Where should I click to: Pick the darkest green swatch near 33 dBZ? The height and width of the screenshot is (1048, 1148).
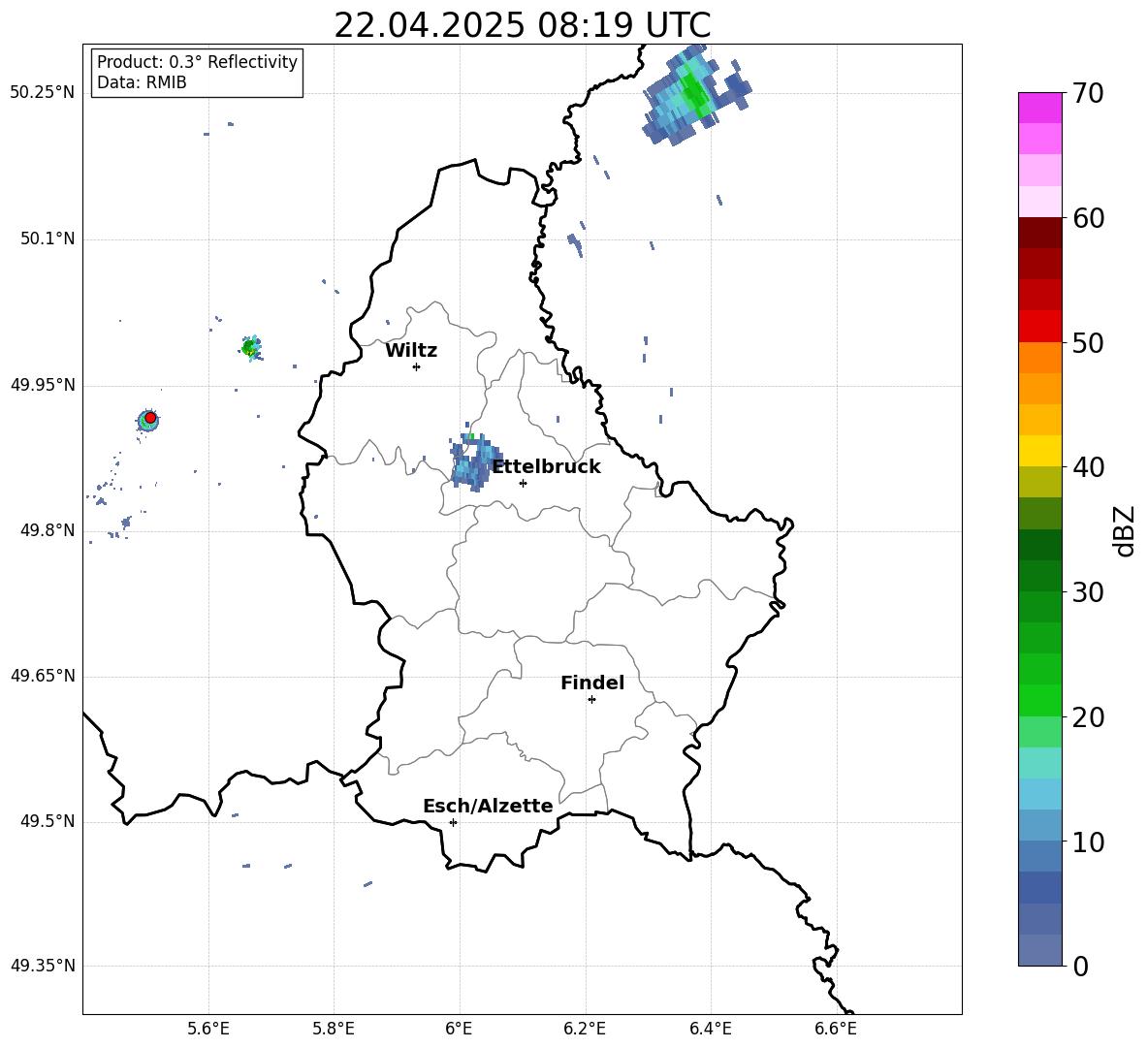[x=1040, y=545]
